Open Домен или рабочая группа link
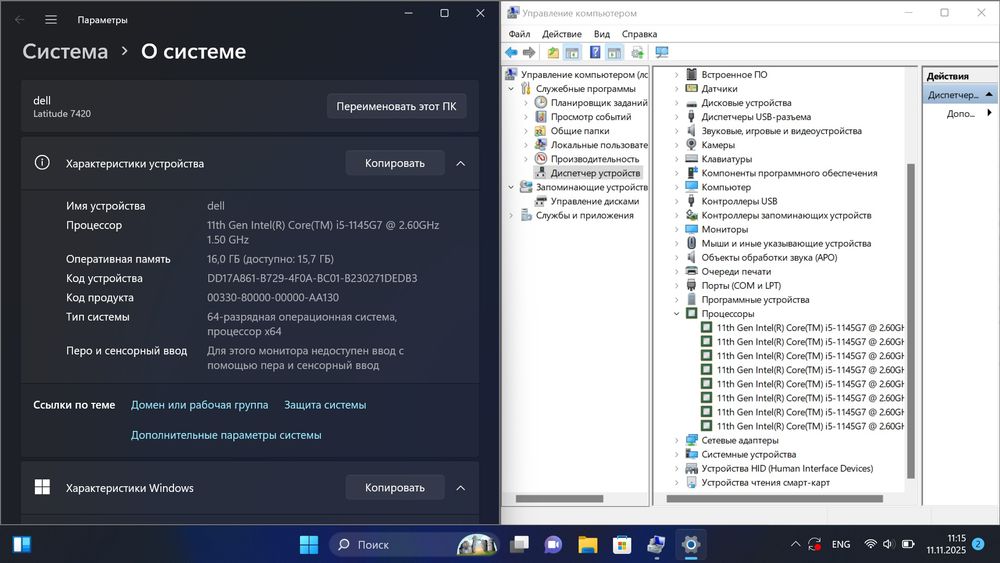The image size is (1000, 563). click(200, 405)
